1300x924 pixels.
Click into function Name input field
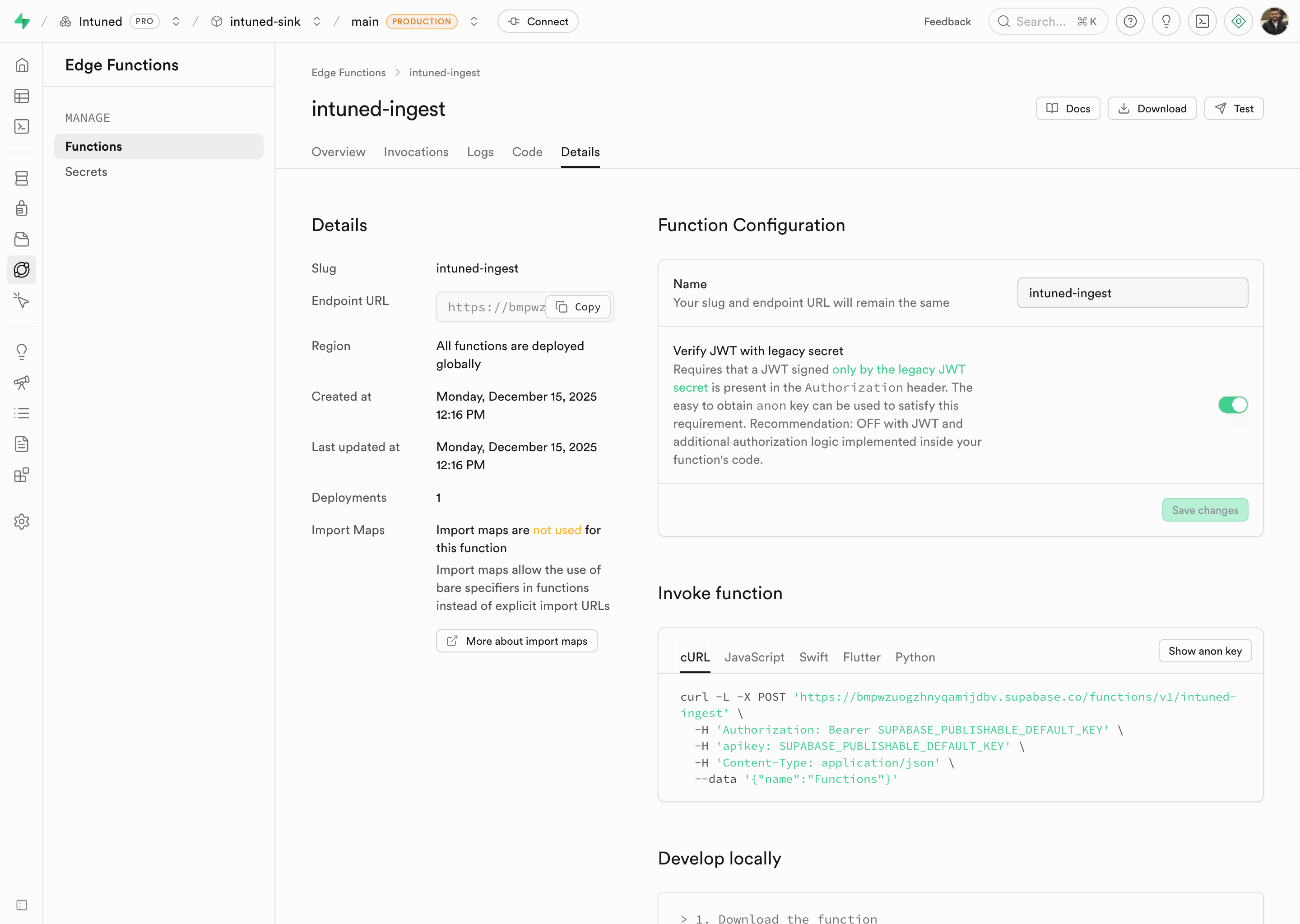click(1133, 293)
